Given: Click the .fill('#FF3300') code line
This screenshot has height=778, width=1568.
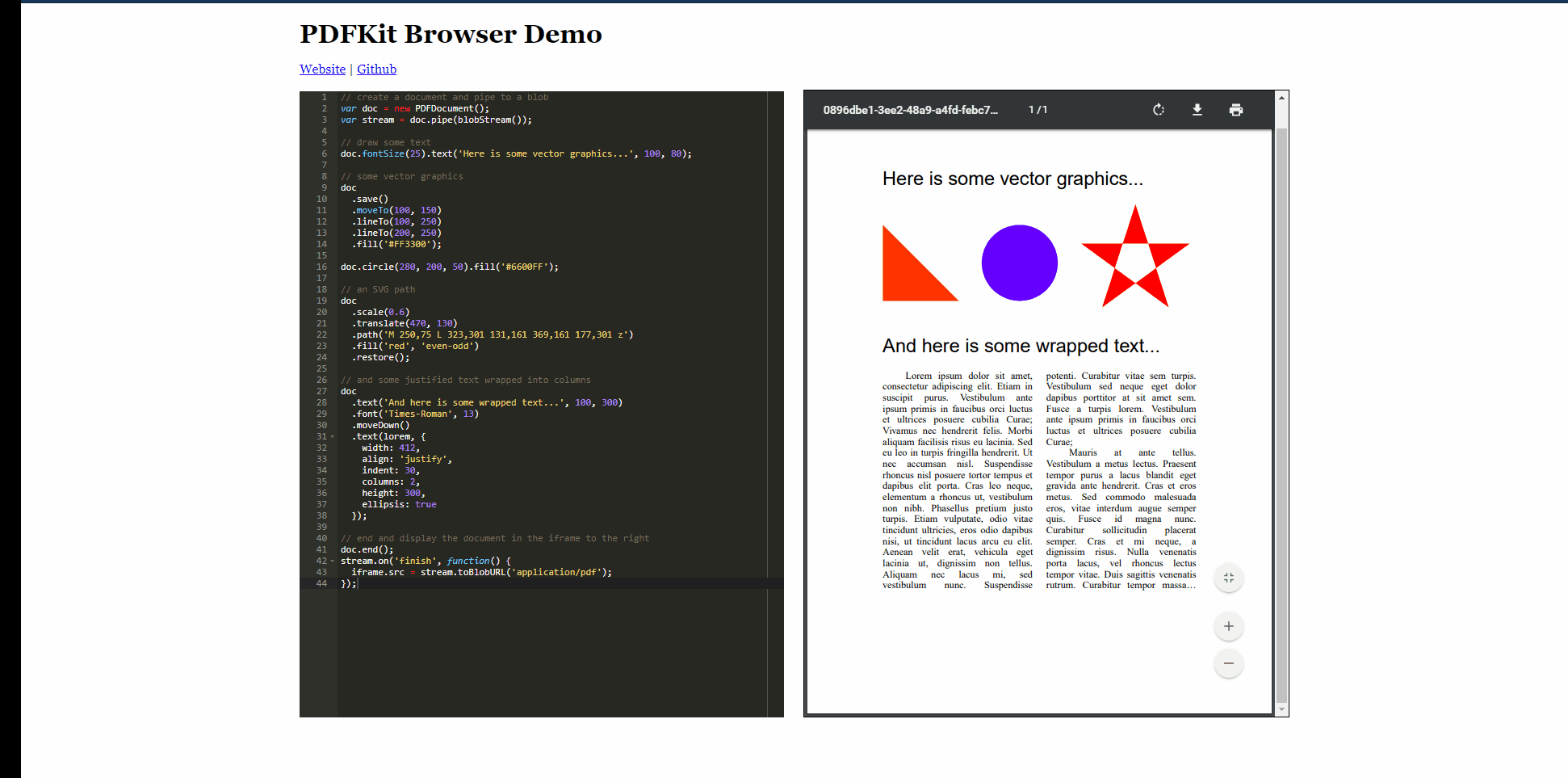Looking at the screenshot, I should (396, 244).
